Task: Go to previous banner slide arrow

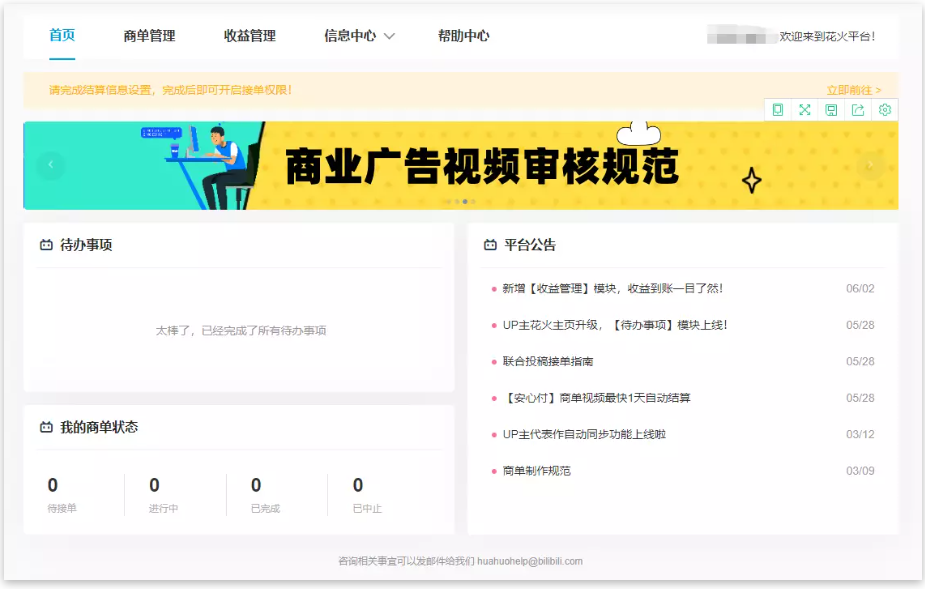Action: [51, 165]
